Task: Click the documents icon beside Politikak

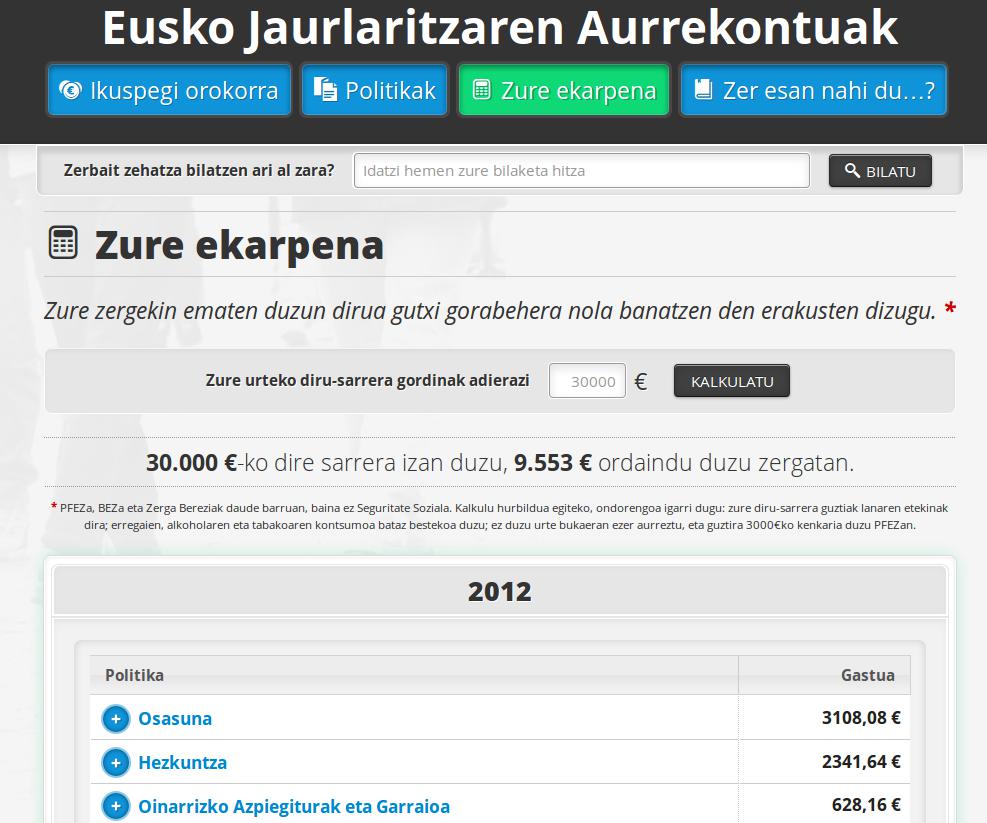Action: [x=325, y=91]
